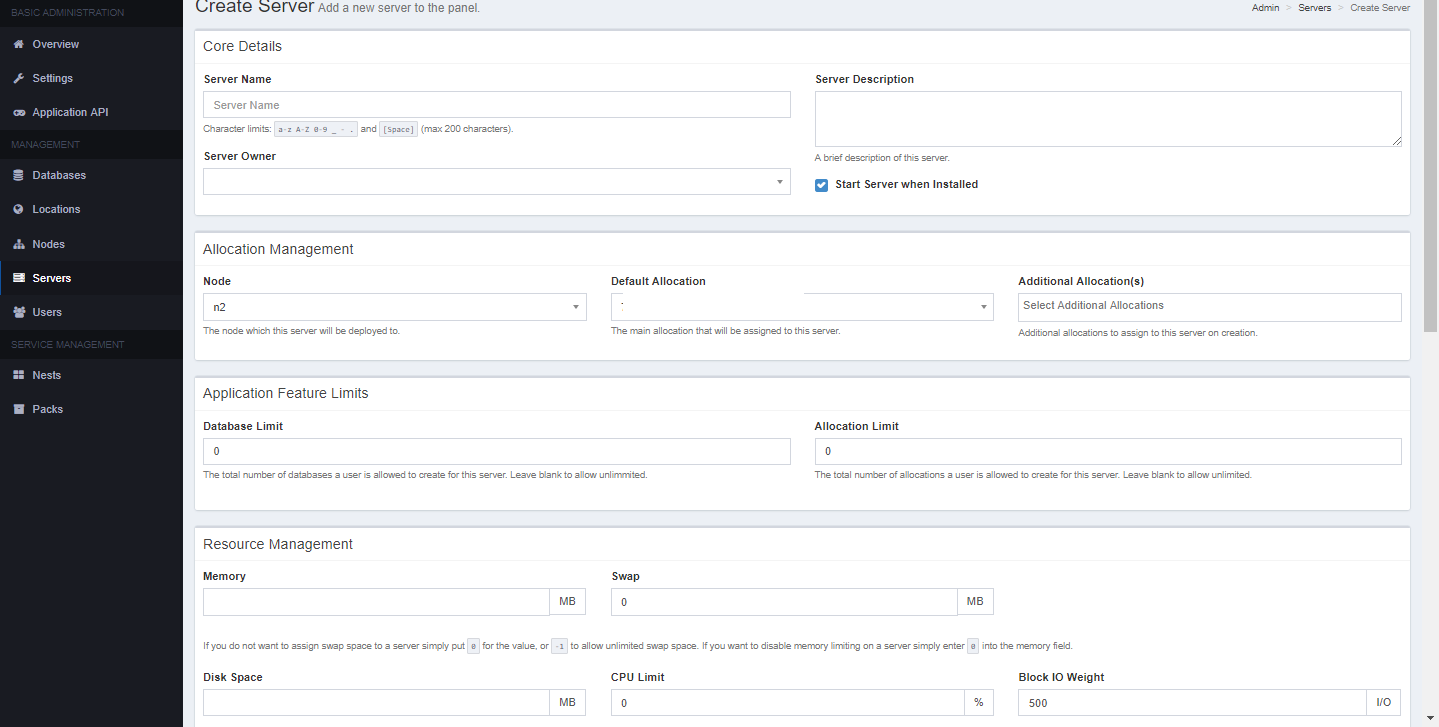Click the Nodes sitemap icon
Image resolution: width=1439 pixels, height=727 pixels.
click(18, 244)
